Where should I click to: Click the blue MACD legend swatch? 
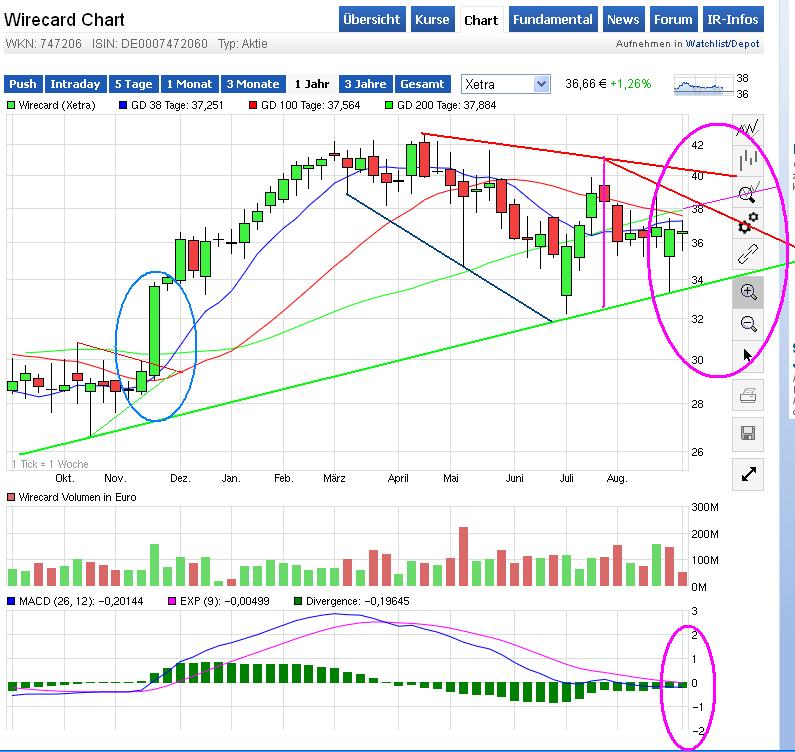11,601
